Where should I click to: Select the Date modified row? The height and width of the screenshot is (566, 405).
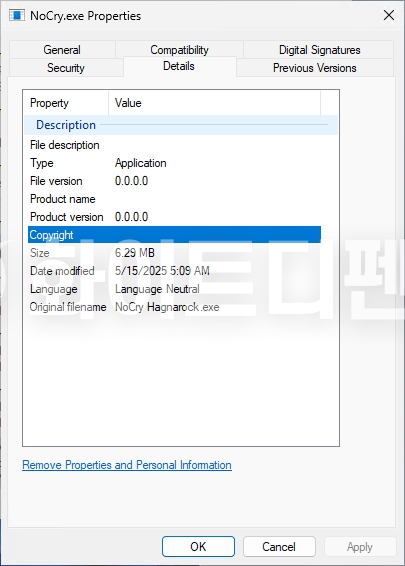pos(174,271)
